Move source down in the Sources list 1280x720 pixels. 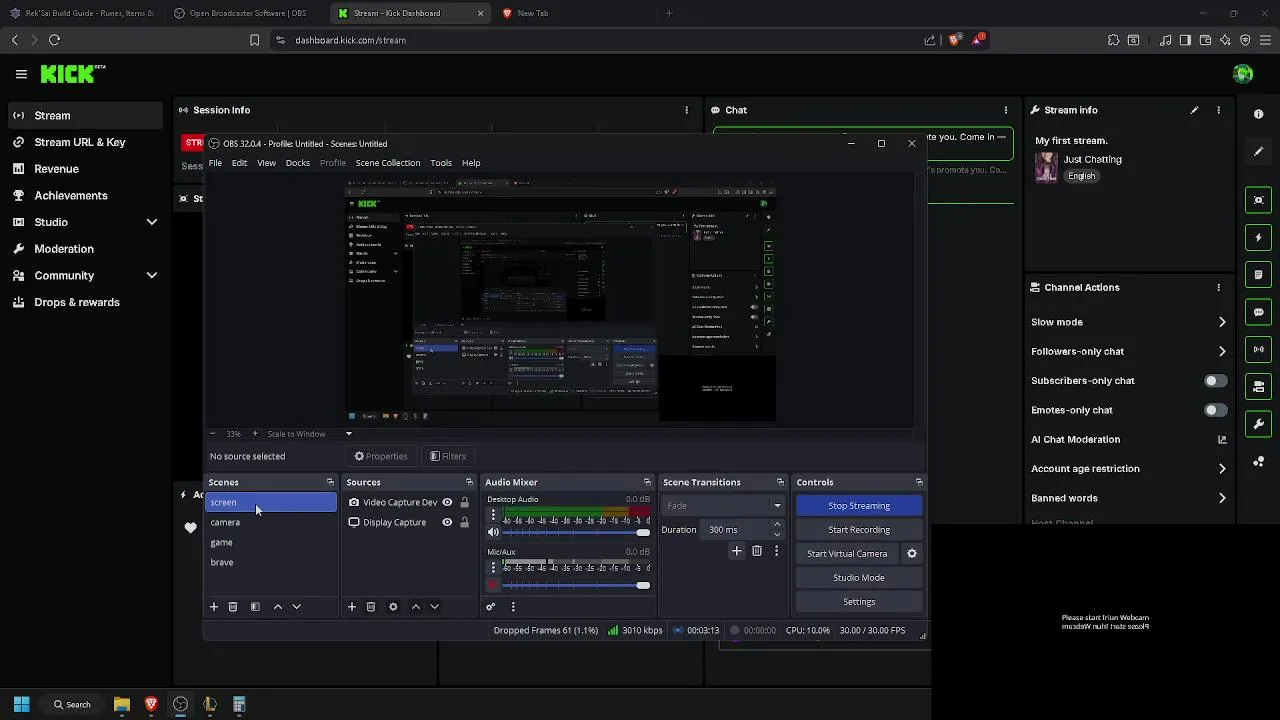(434, 607)
